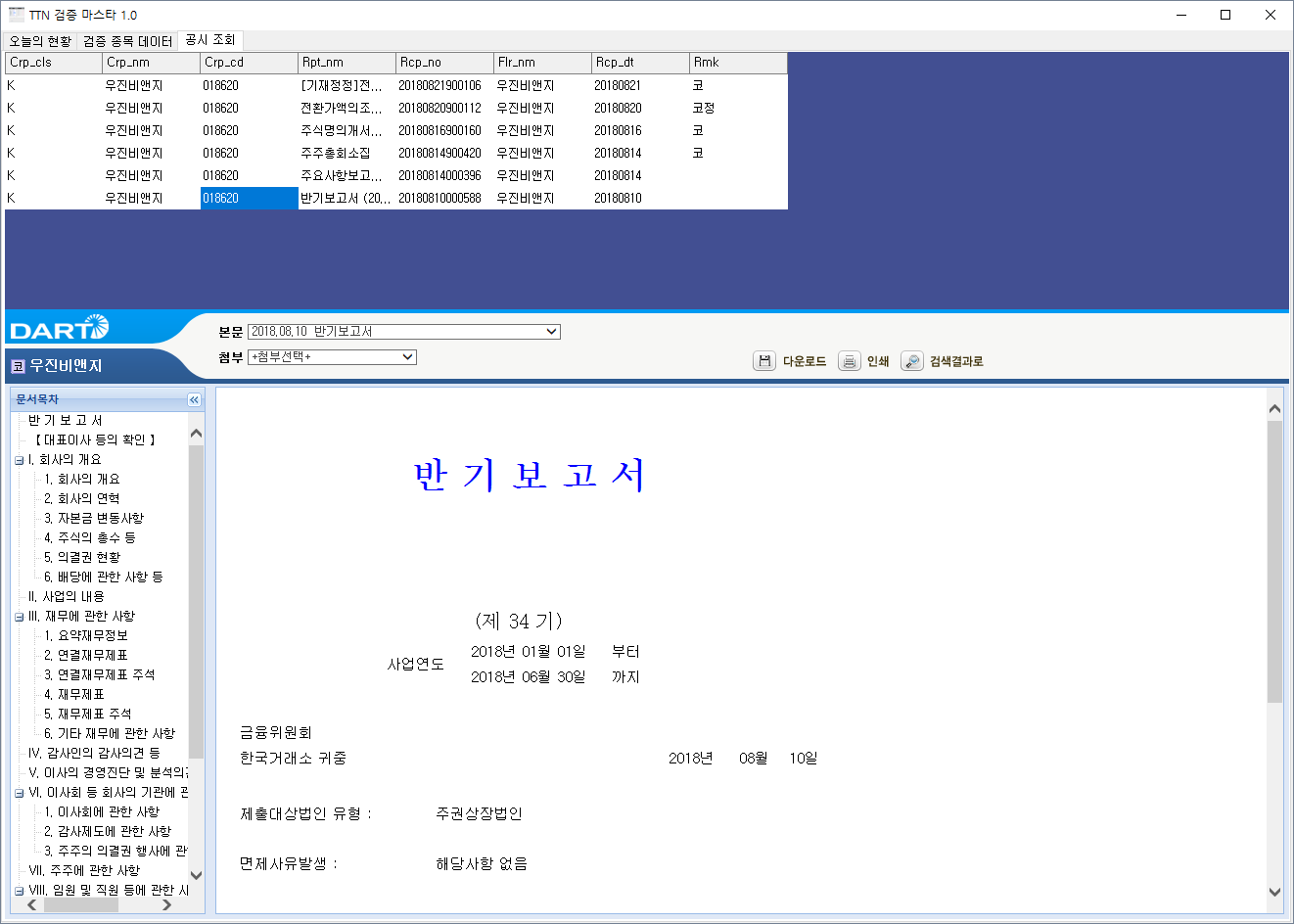1294x924 pixels.
Task: Click index tree scroll right arrow
Action: [166, 904]
